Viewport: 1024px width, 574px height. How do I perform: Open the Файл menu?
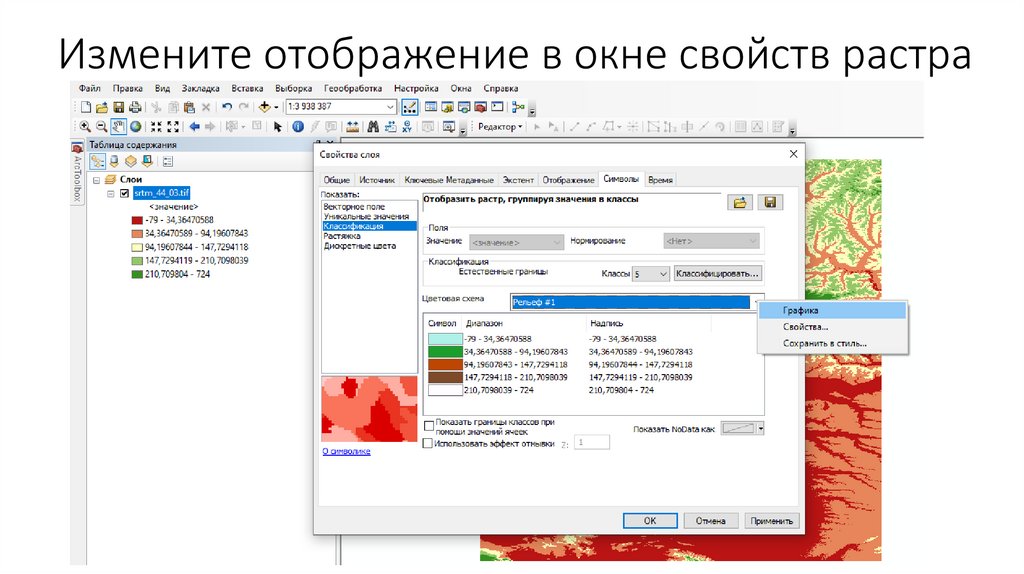[x=89, y=88]
